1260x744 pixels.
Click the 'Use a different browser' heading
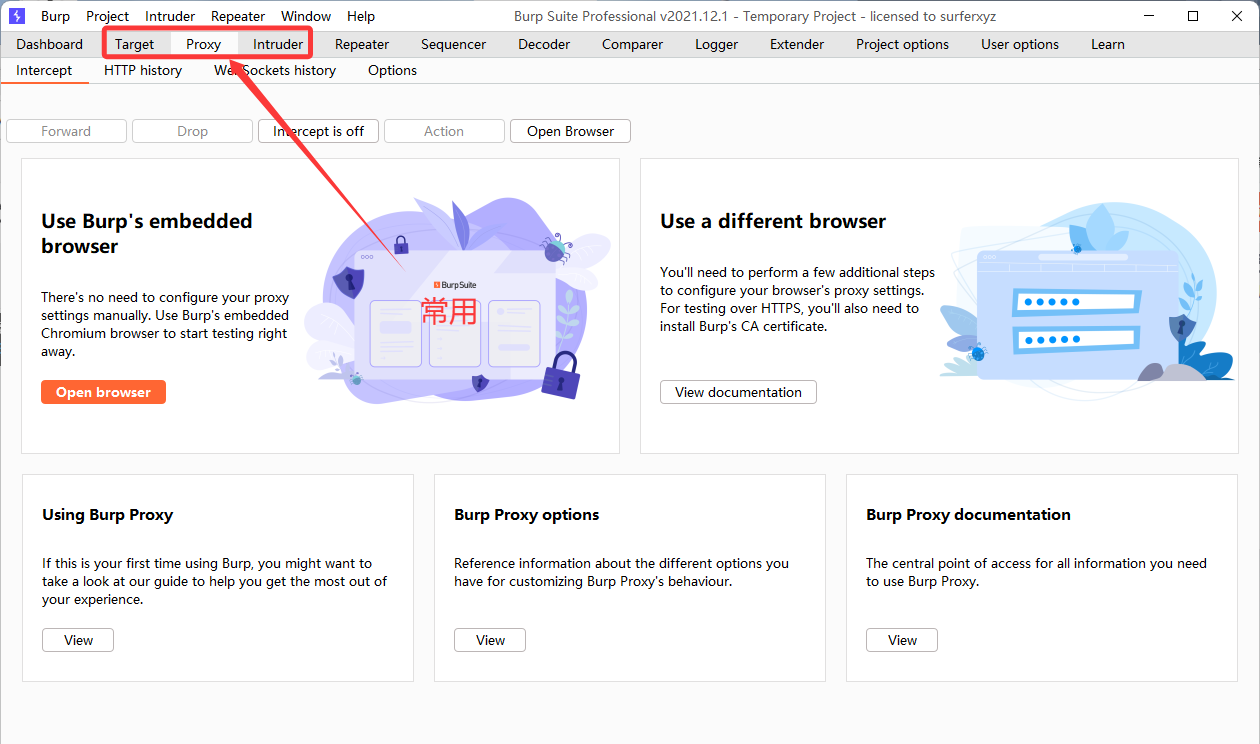[773, 221]
